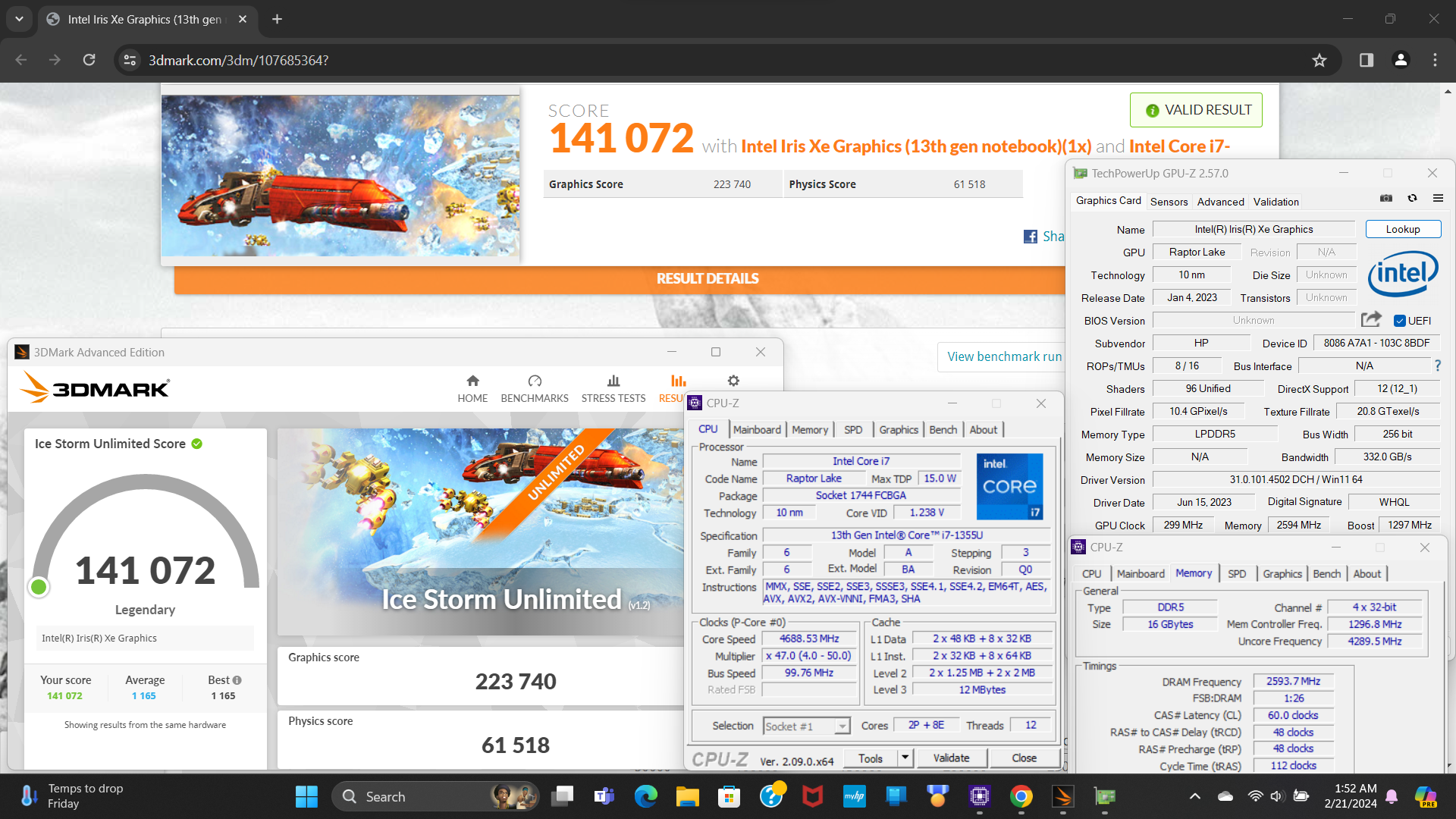This screenshot has width=1456, height=819.
Task: Close the Intel Iris Xe Graphics Chrome tab
Action: click(x=243, y=19)
